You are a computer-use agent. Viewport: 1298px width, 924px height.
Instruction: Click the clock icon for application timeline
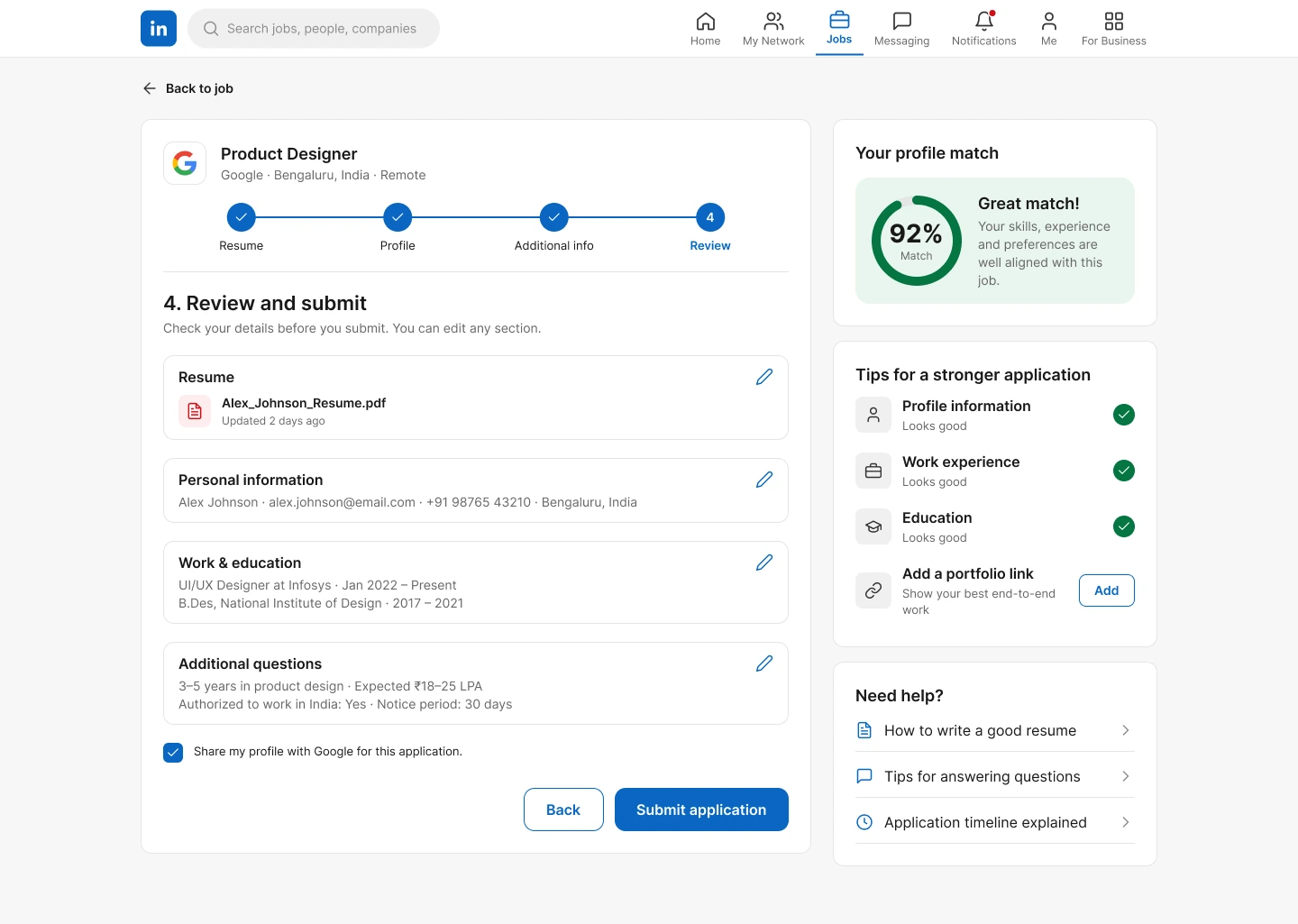[864, 822]
